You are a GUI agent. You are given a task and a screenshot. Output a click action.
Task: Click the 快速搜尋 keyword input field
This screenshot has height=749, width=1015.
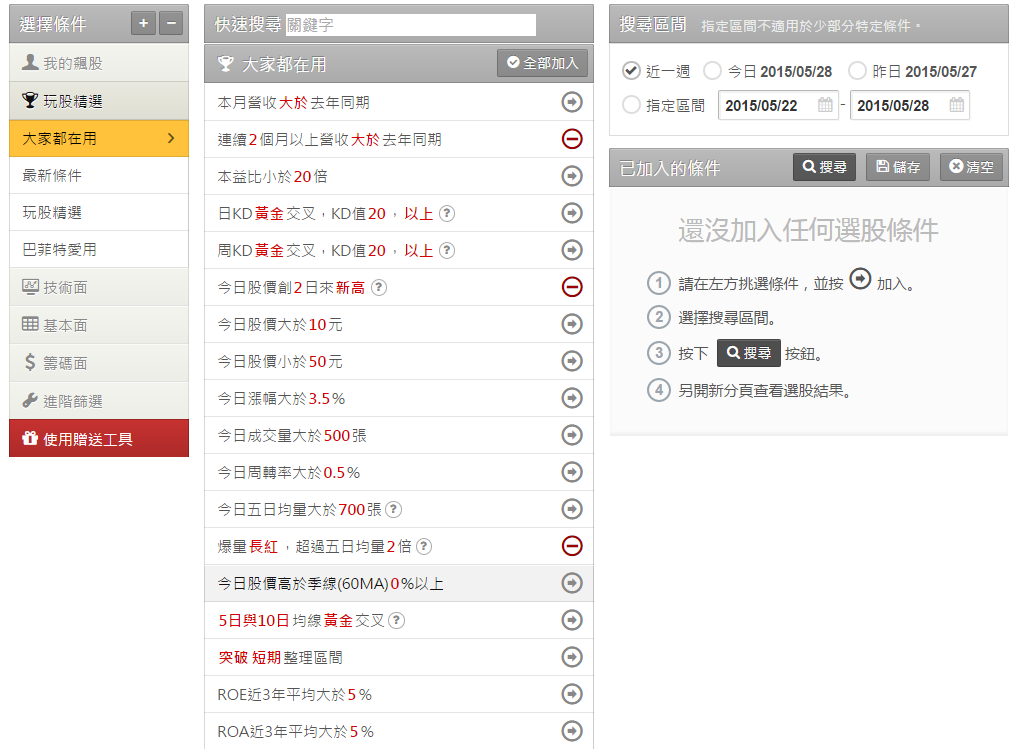(410, 25)
